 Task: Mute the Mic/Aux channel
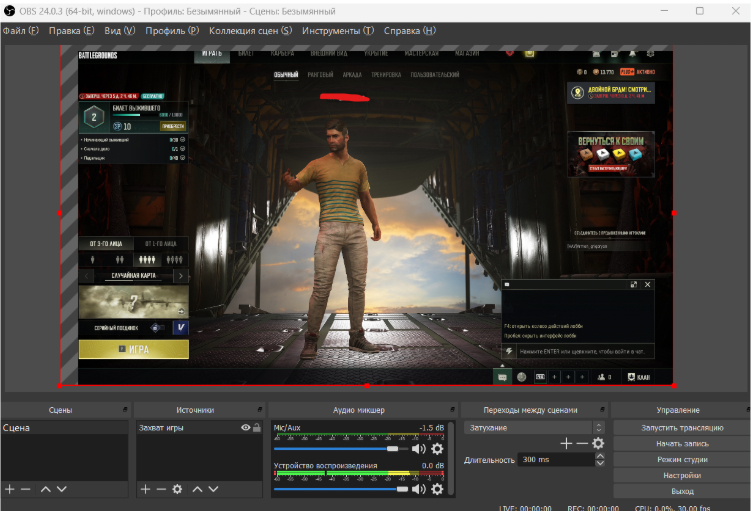[x=419, y=449]
